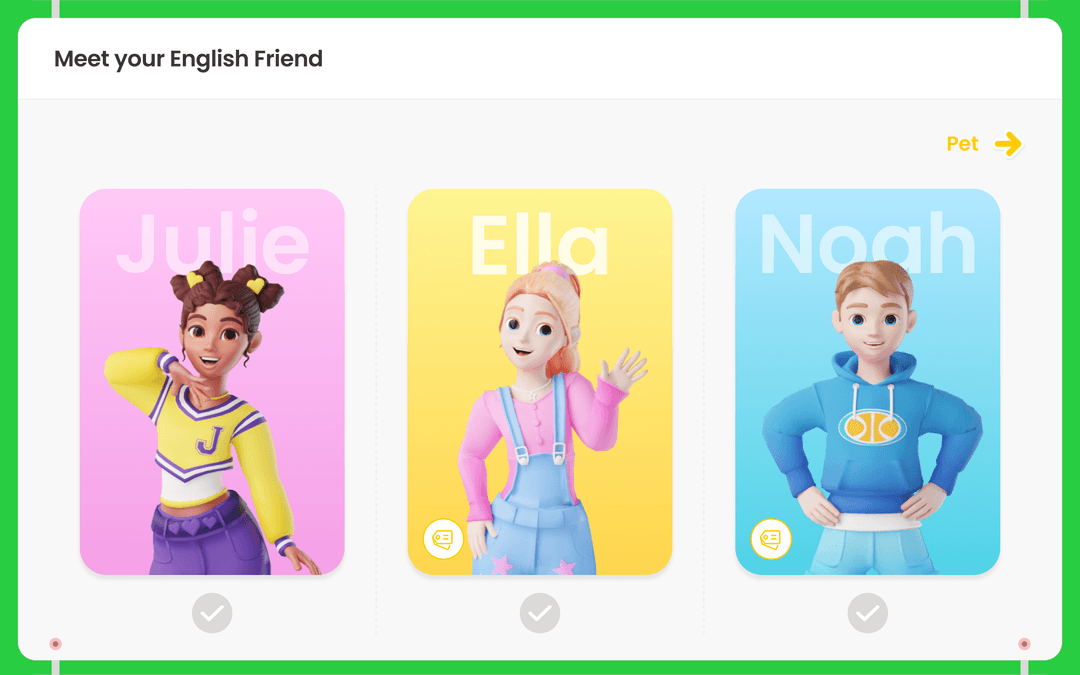1080x675 pixels.
Task: Select Julie using her checkmark circle
Action: 212,612
